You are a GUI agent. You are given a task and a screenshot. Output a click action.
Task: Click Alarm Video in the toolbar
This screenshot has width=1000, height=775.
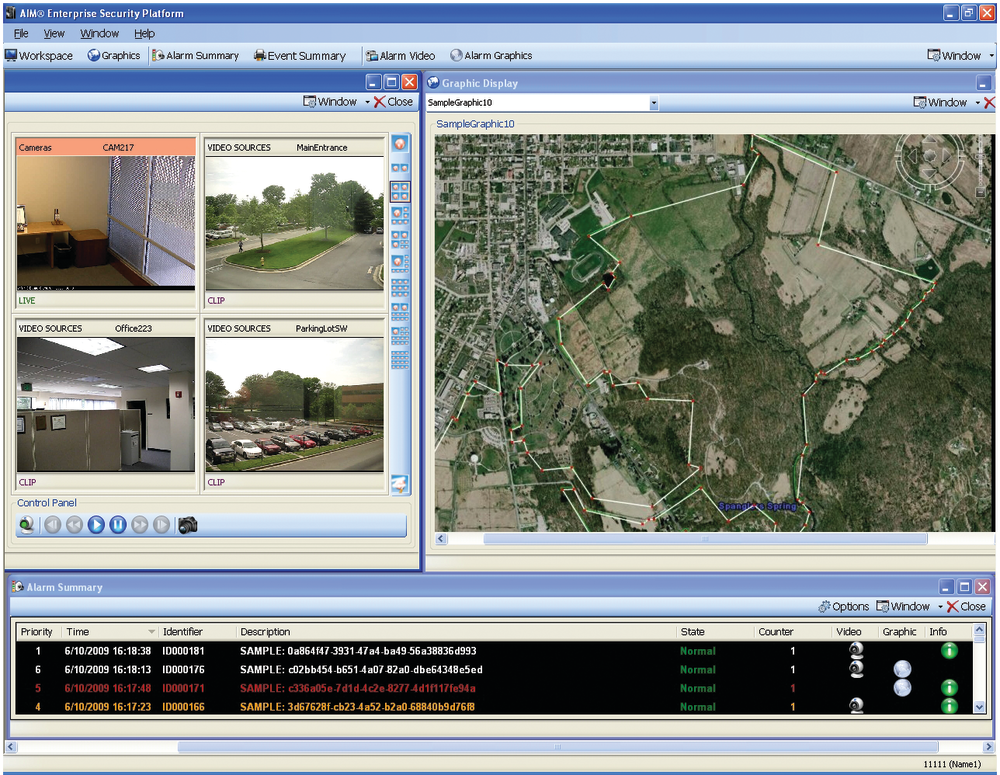tap(400, 56)
